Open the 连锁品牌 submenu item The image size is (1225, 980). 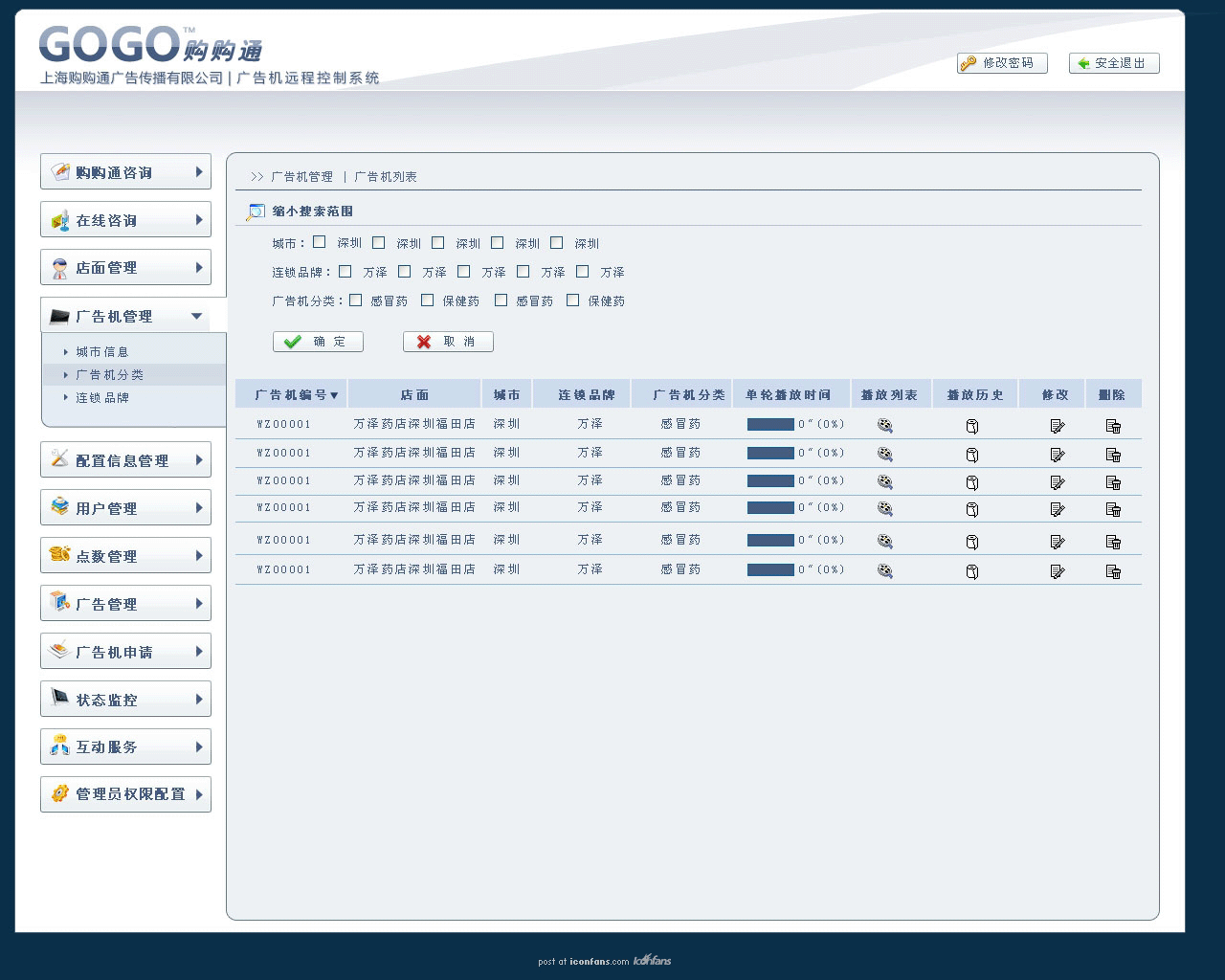pyautogui.click(x=102, y=398)
